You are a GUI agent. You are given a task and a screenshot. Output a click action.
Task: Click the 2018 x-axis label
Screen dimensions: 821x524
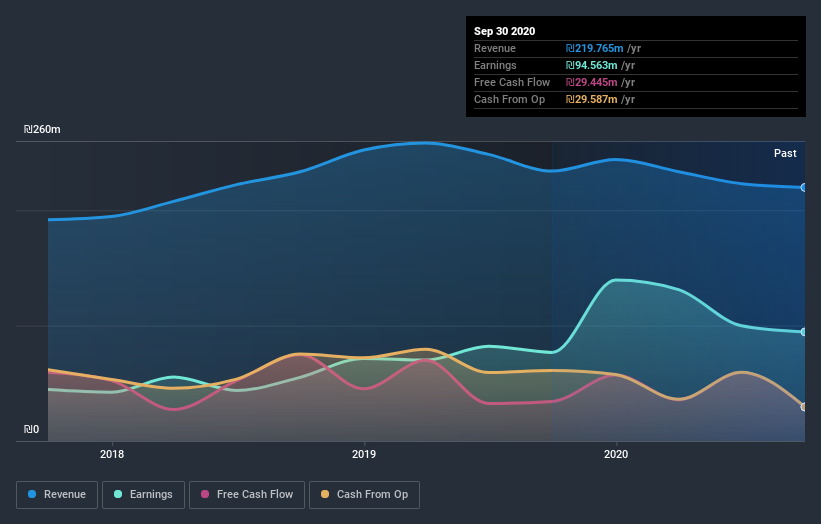112,454
